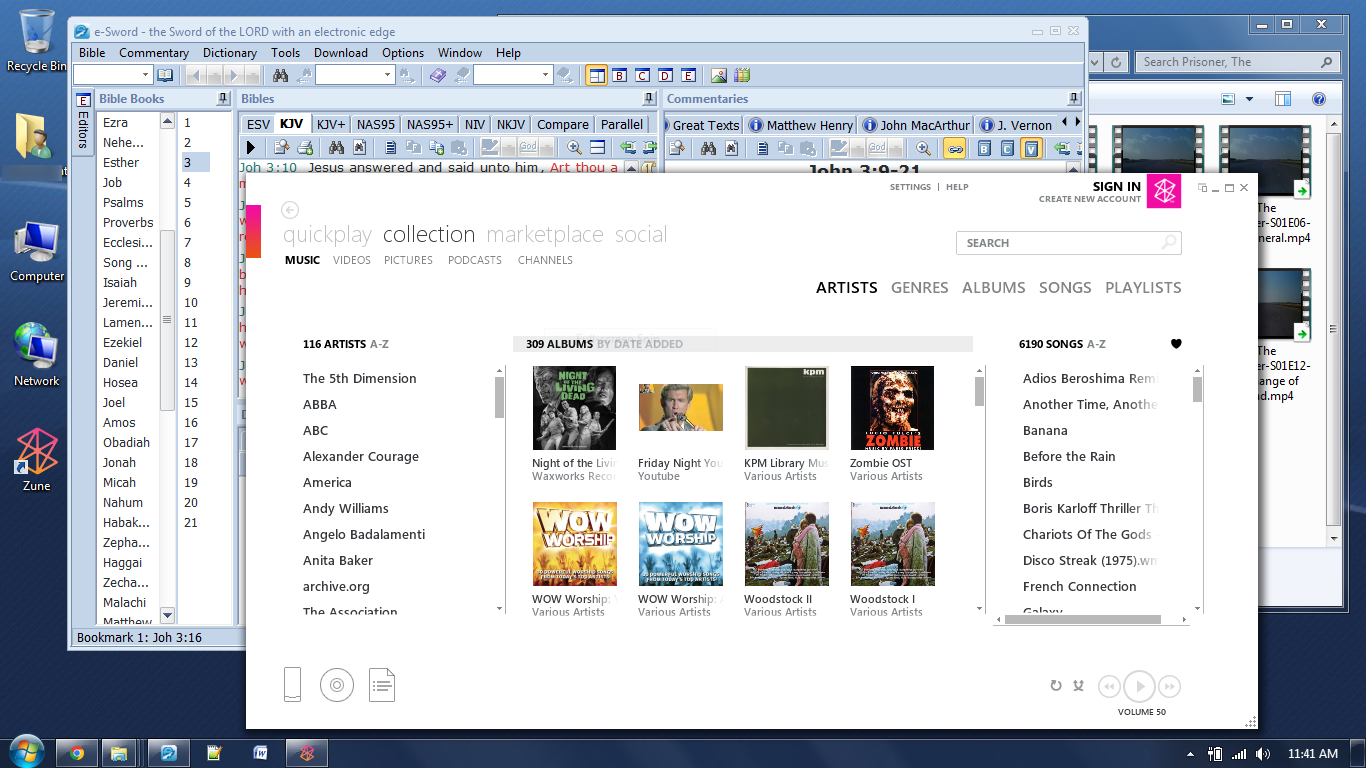Skip to the next track in Zune

click(x=1169, y=686)
